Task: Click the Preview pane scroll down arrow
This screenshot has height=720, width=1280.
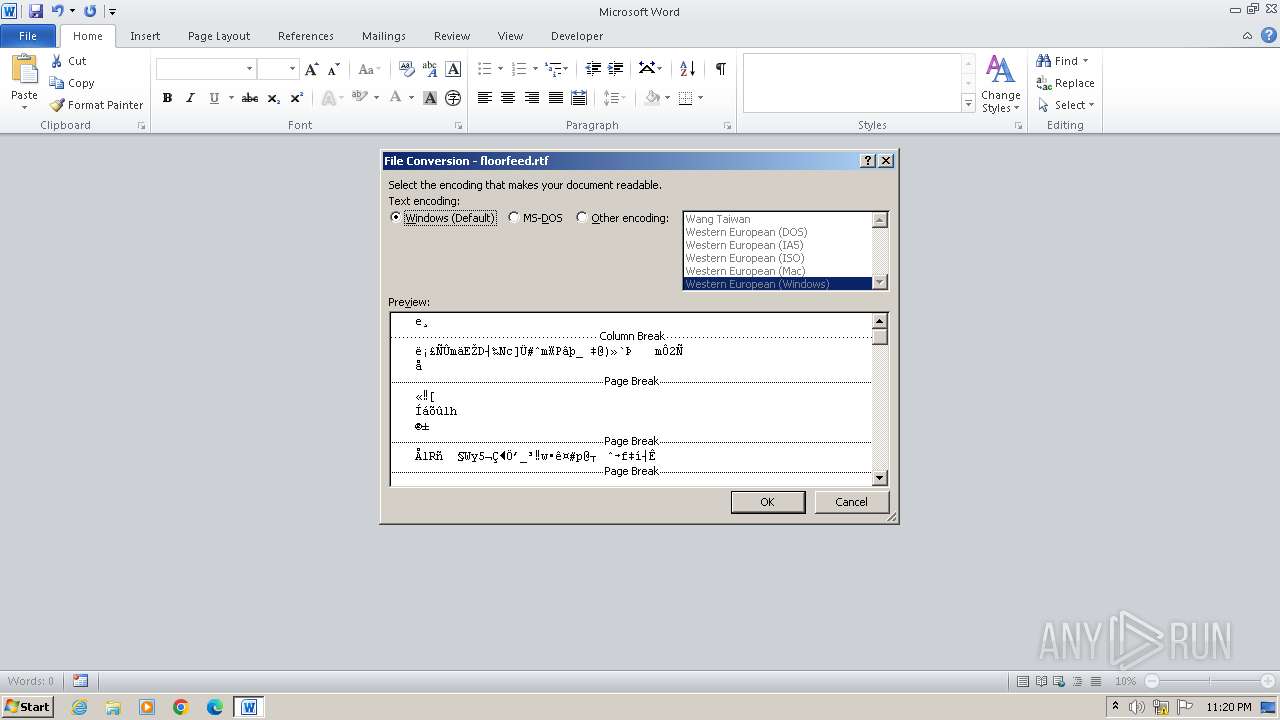Action: pos(880,478)
